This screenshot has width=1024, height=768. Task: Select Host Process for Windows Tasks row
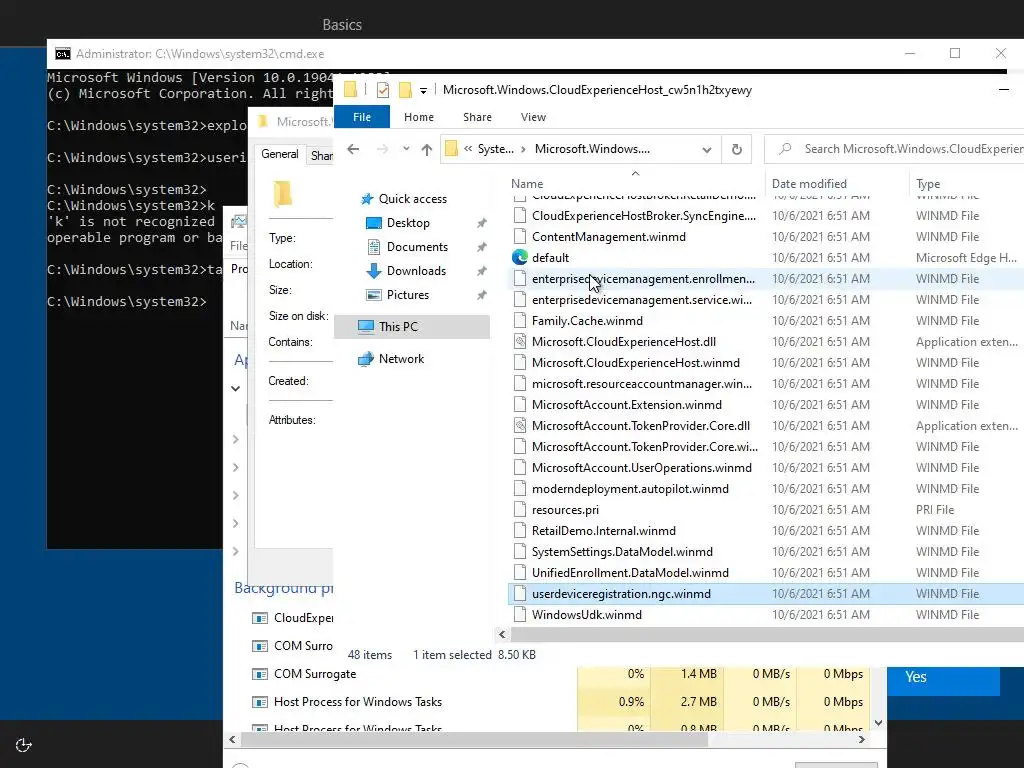pyautogui.click(x=358, y=702)
